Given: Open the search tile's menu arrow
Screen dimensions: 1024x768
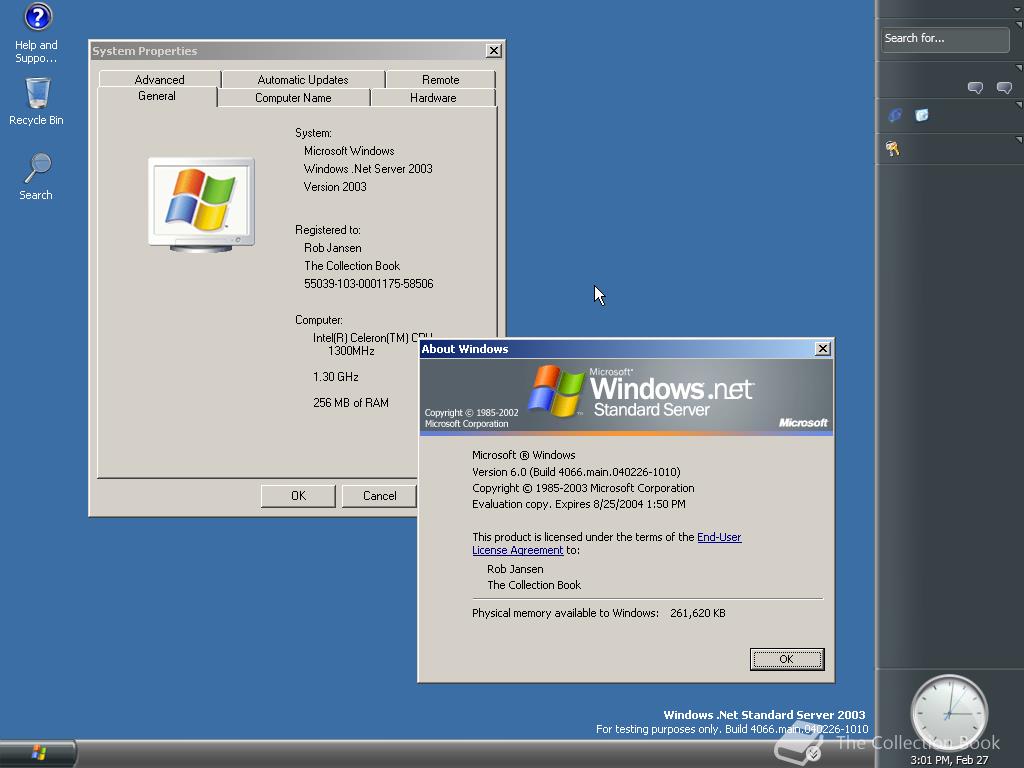Looking at the screenshot, I should coord(1018,25).
